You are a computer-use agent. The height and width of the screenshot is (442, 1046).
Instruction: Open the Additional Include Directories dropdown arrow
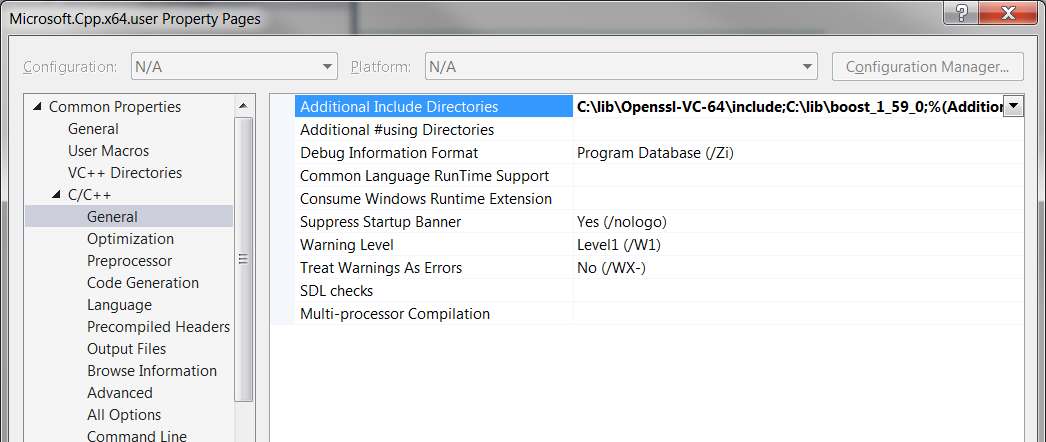1013,106
